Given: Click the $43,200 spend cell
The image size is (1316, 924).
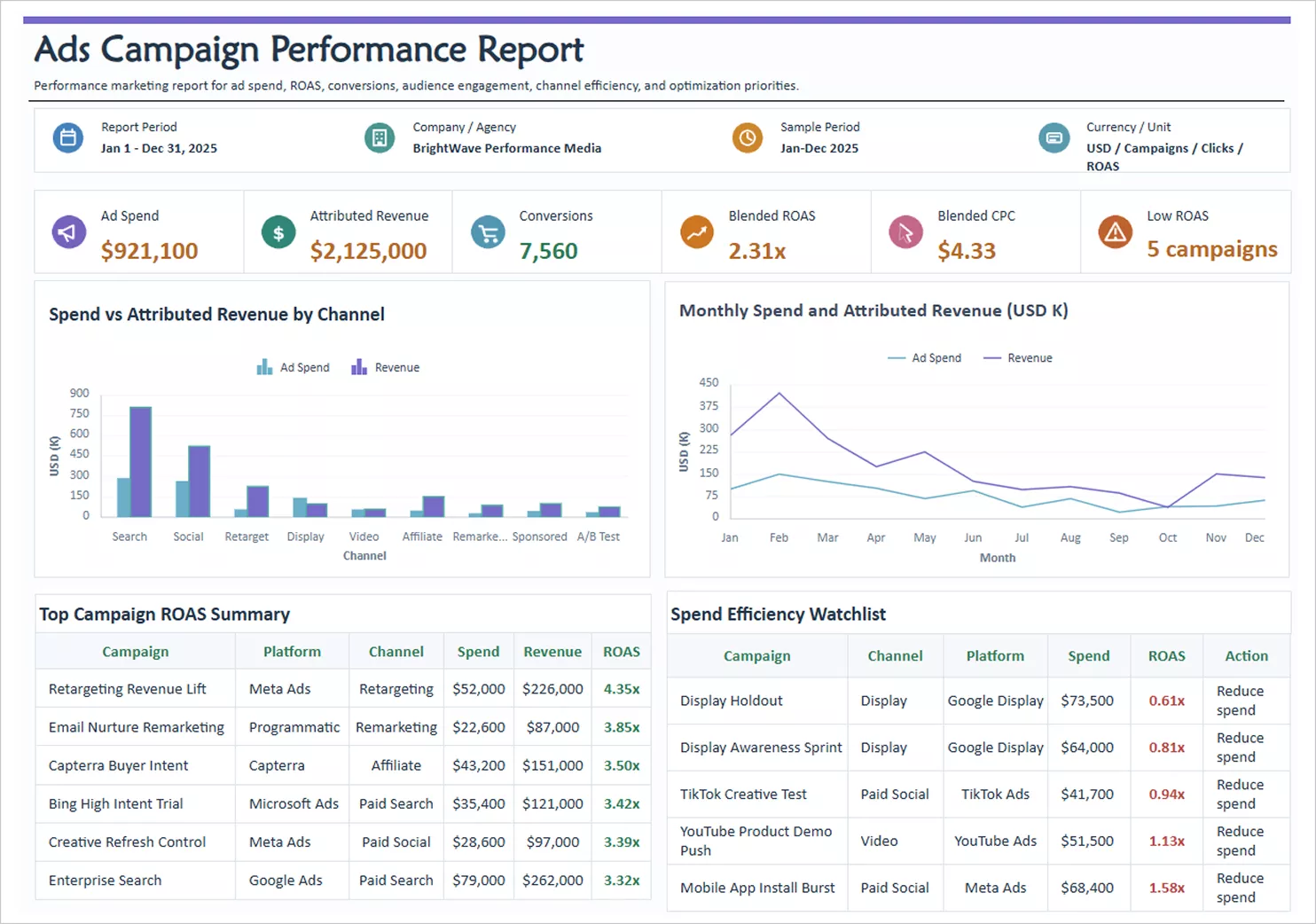Looking at the screenshot, I should pyautogui.click(x=478, y=765).
